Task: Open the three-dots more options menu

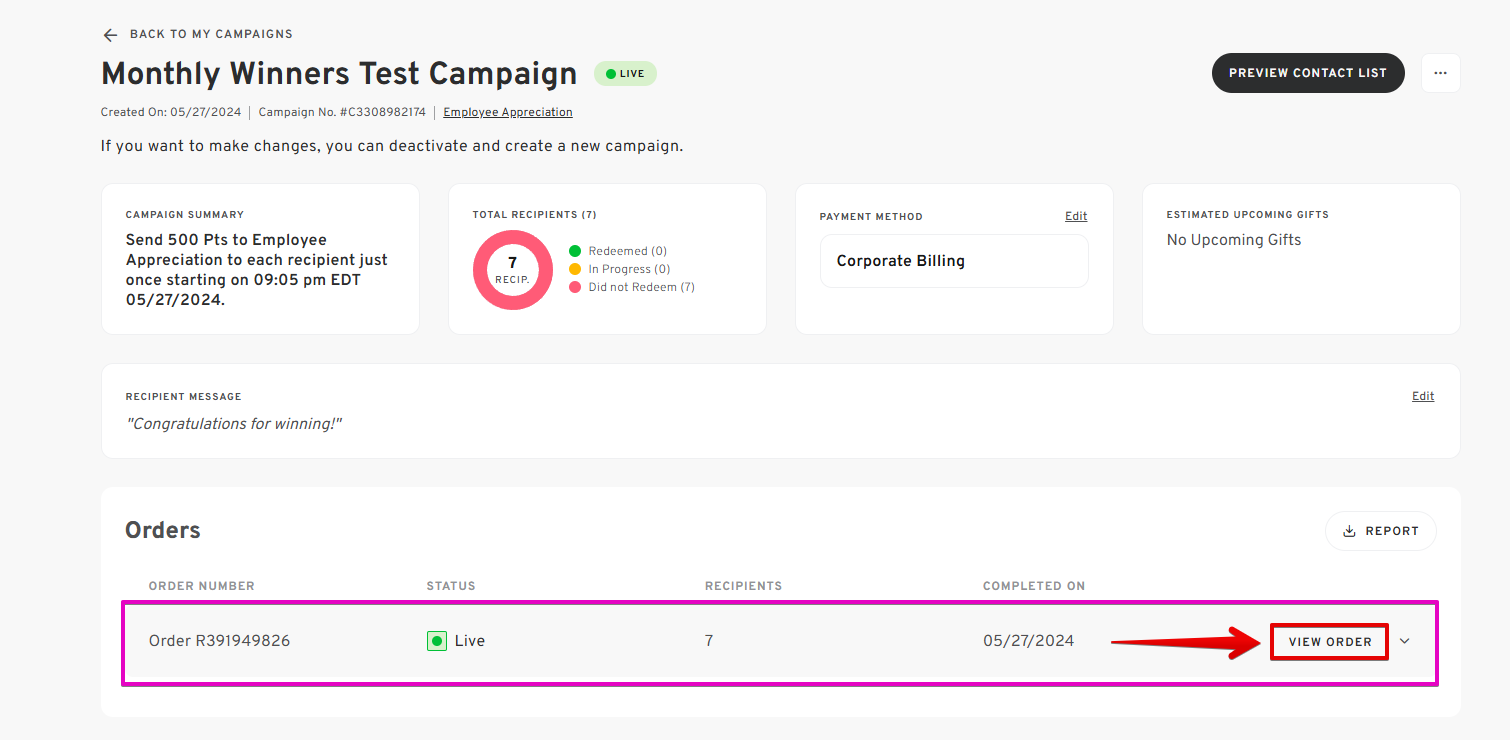Action: pos(1440,73)
